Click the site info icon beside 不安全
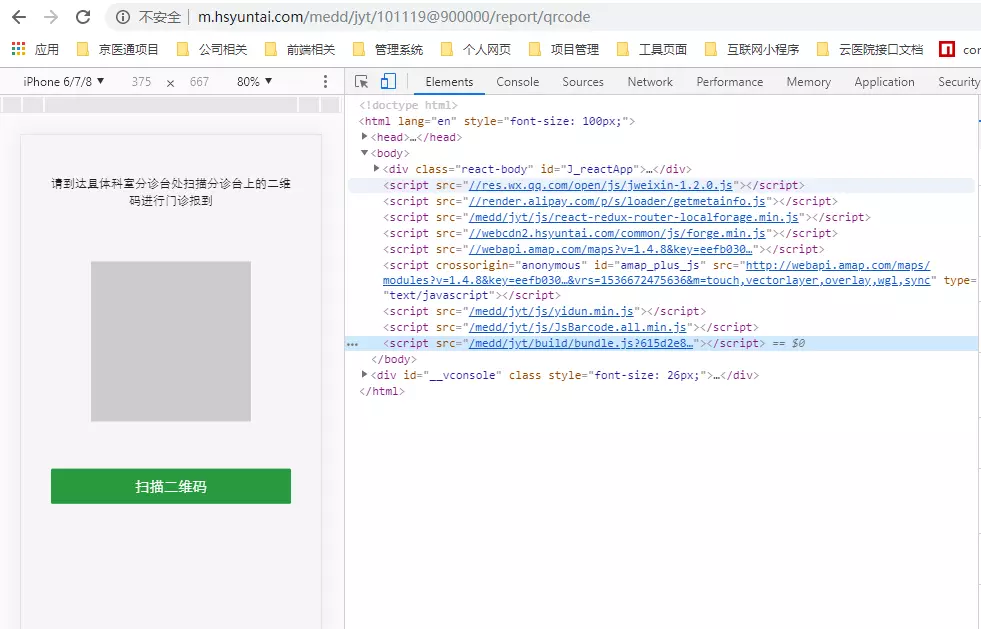This screenshot has height=629, width=981. (x=123, y=17)
